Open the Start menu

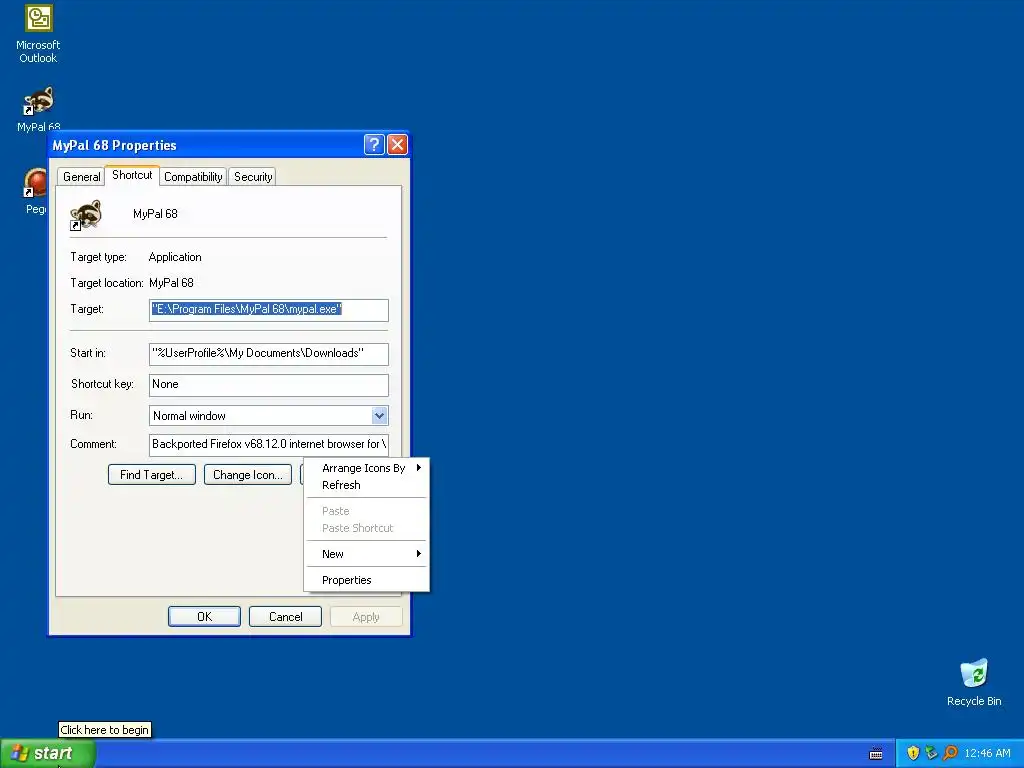pyautogui.click(x=47, y=753)
